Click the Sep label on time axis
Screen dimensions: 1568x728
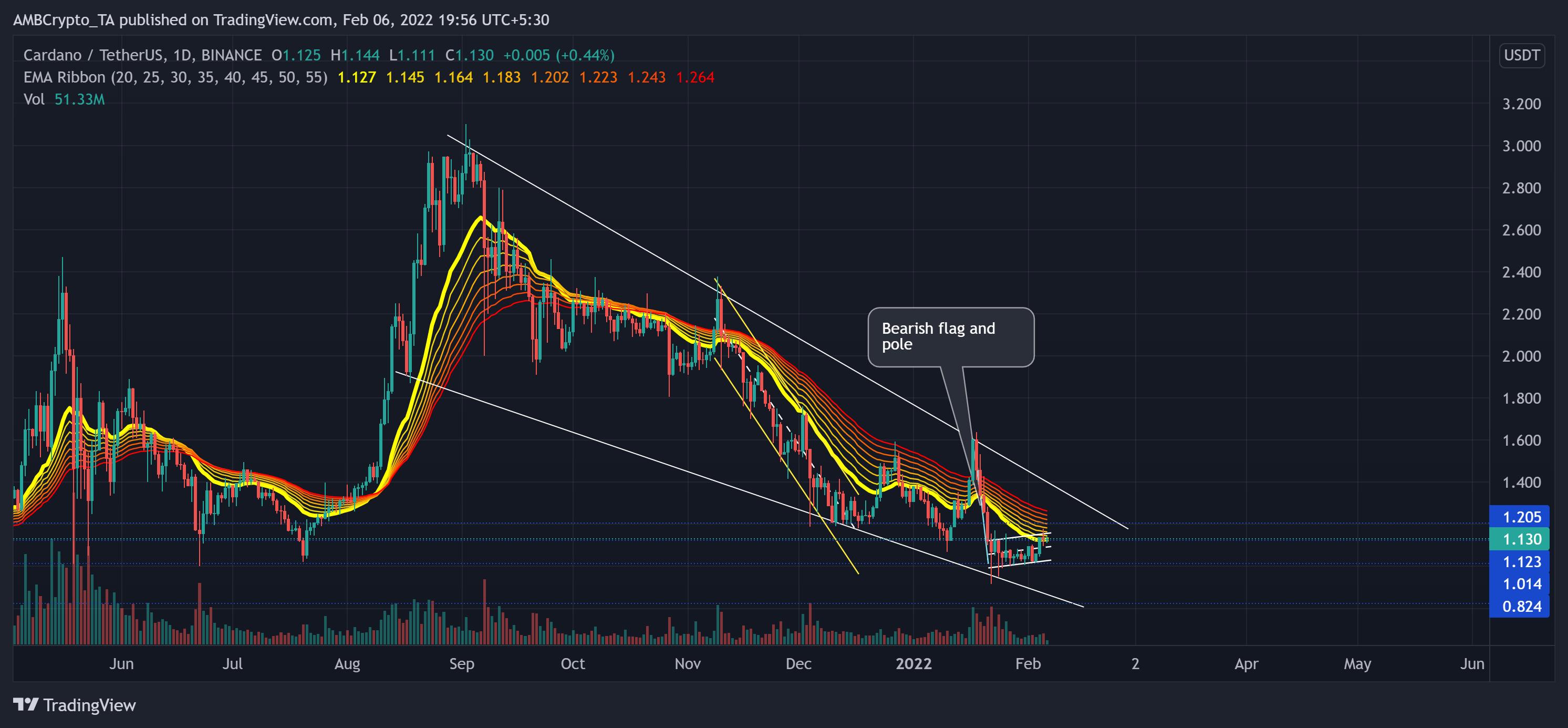coord(461,664)
